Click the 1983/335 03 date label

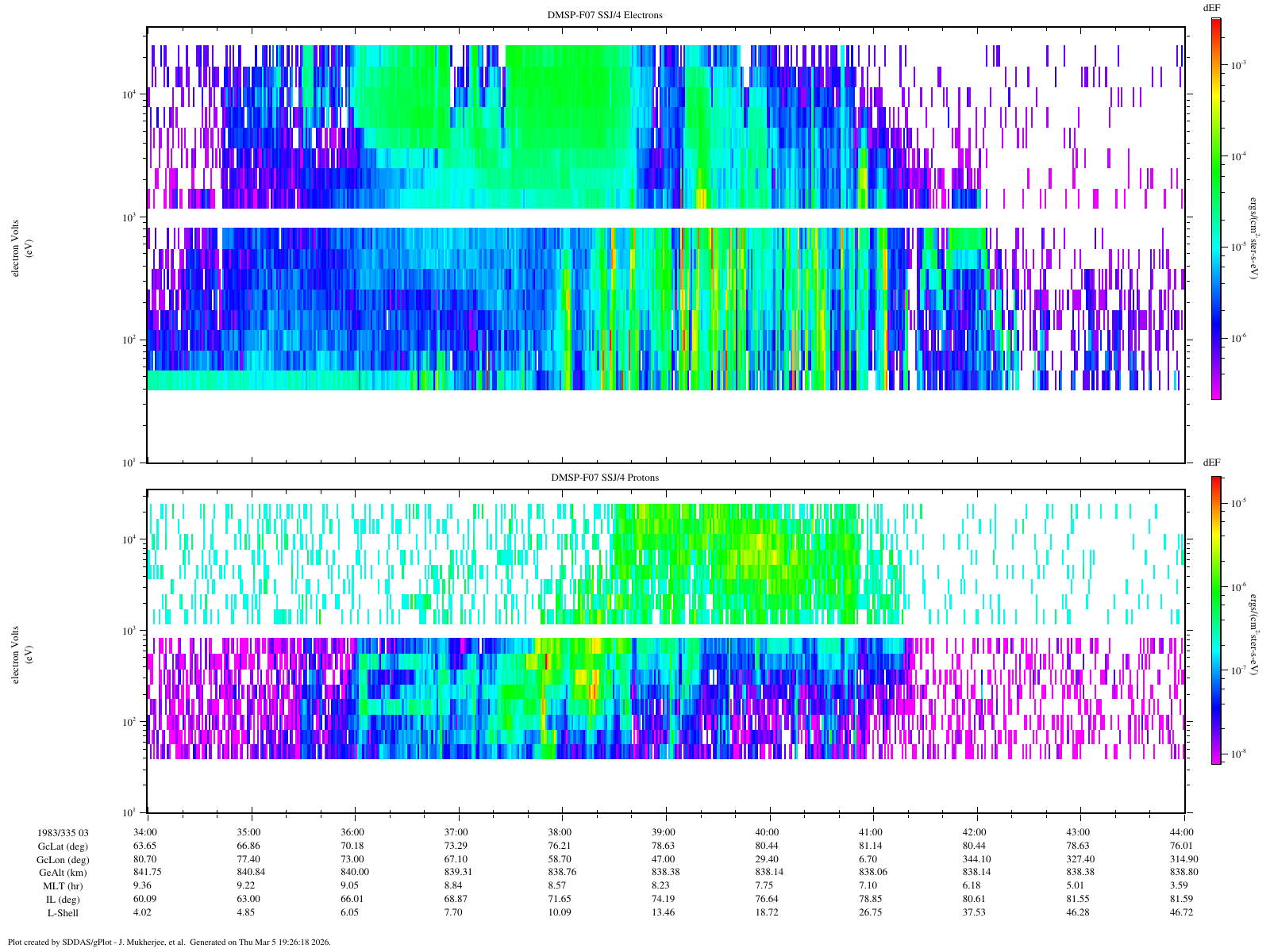tap(63, 832)
